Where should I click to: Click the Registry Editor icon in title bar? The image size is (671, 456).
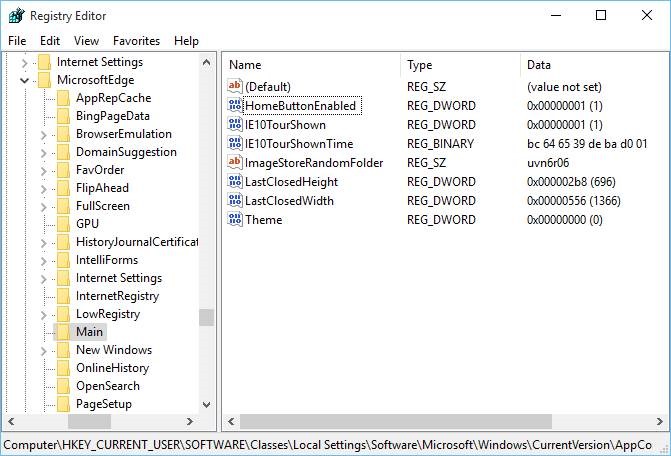[15, 16]
